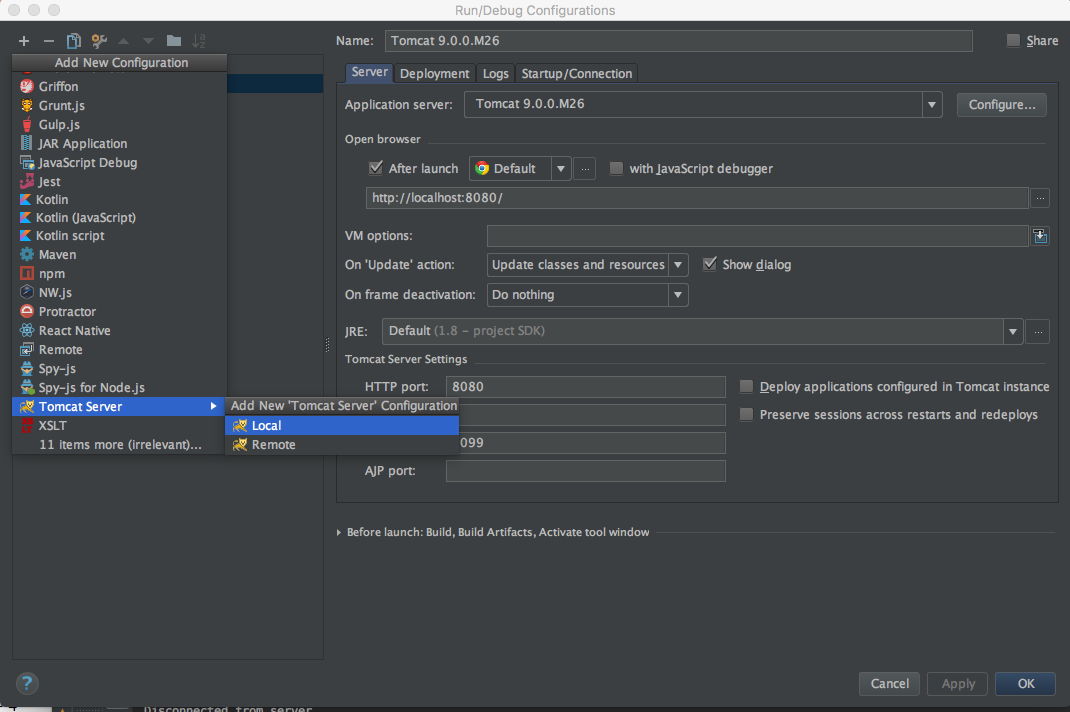Click the Jest icon
The width and height of the screenshot is (1070, 712).
click(27, 182)
